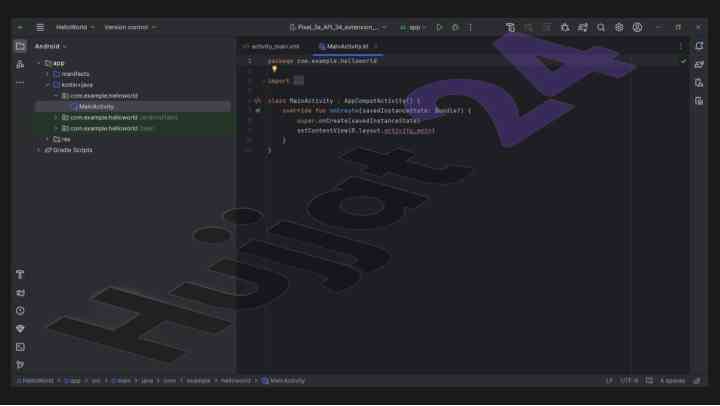Run the app with the play icon
Image resolution: width=720 pixels, height=406 pixels.
pos(439,28)
